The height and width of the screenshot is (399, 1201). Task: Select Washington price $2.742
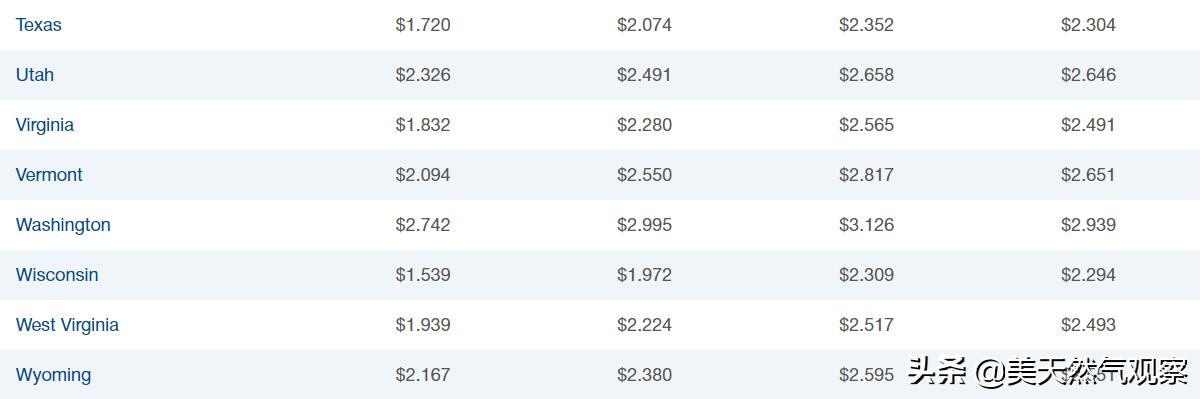(423, 225)
